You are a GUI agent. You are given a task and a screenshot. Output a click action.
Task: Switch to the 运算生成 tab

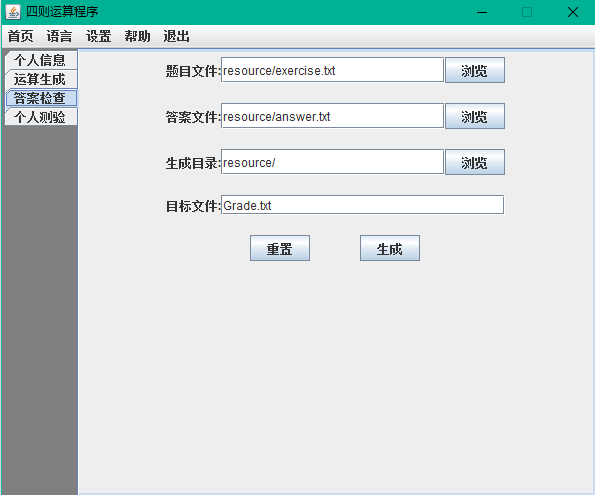41,79
